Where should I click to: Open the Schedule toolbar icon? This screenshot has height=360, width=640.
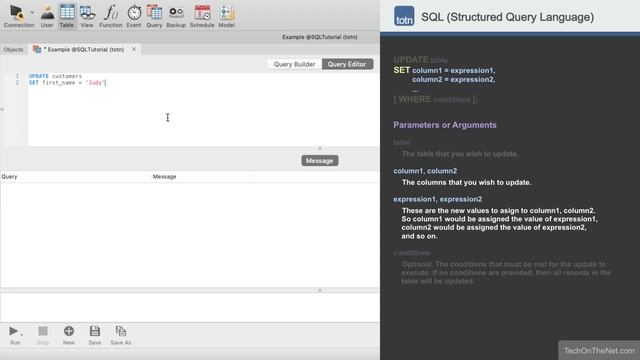[x=202, y=16]
